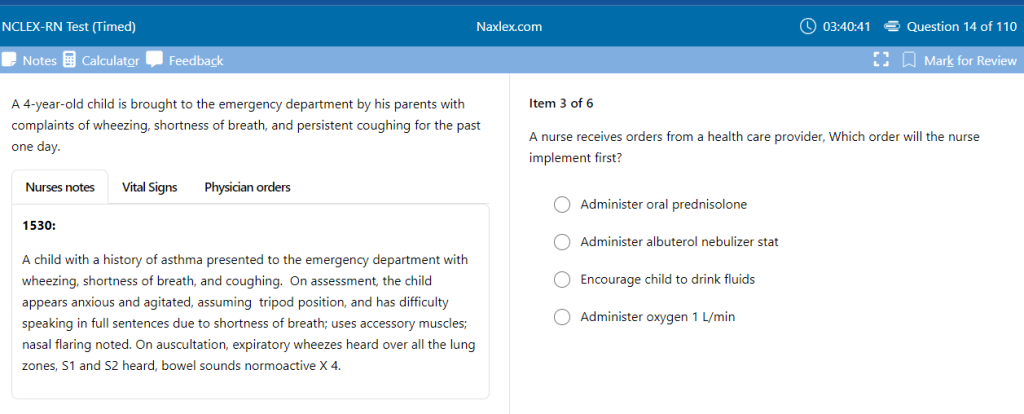
Task: Open the Physician orders tab
Action: pyautogui.click(x=247, y=187)
